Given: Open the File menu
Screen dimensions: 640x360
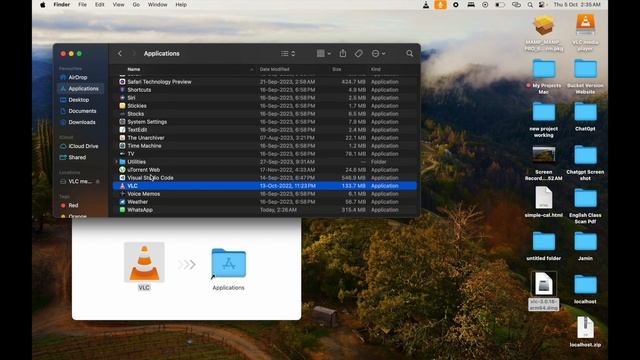Looking at the screenshot, I should point(82,5).
